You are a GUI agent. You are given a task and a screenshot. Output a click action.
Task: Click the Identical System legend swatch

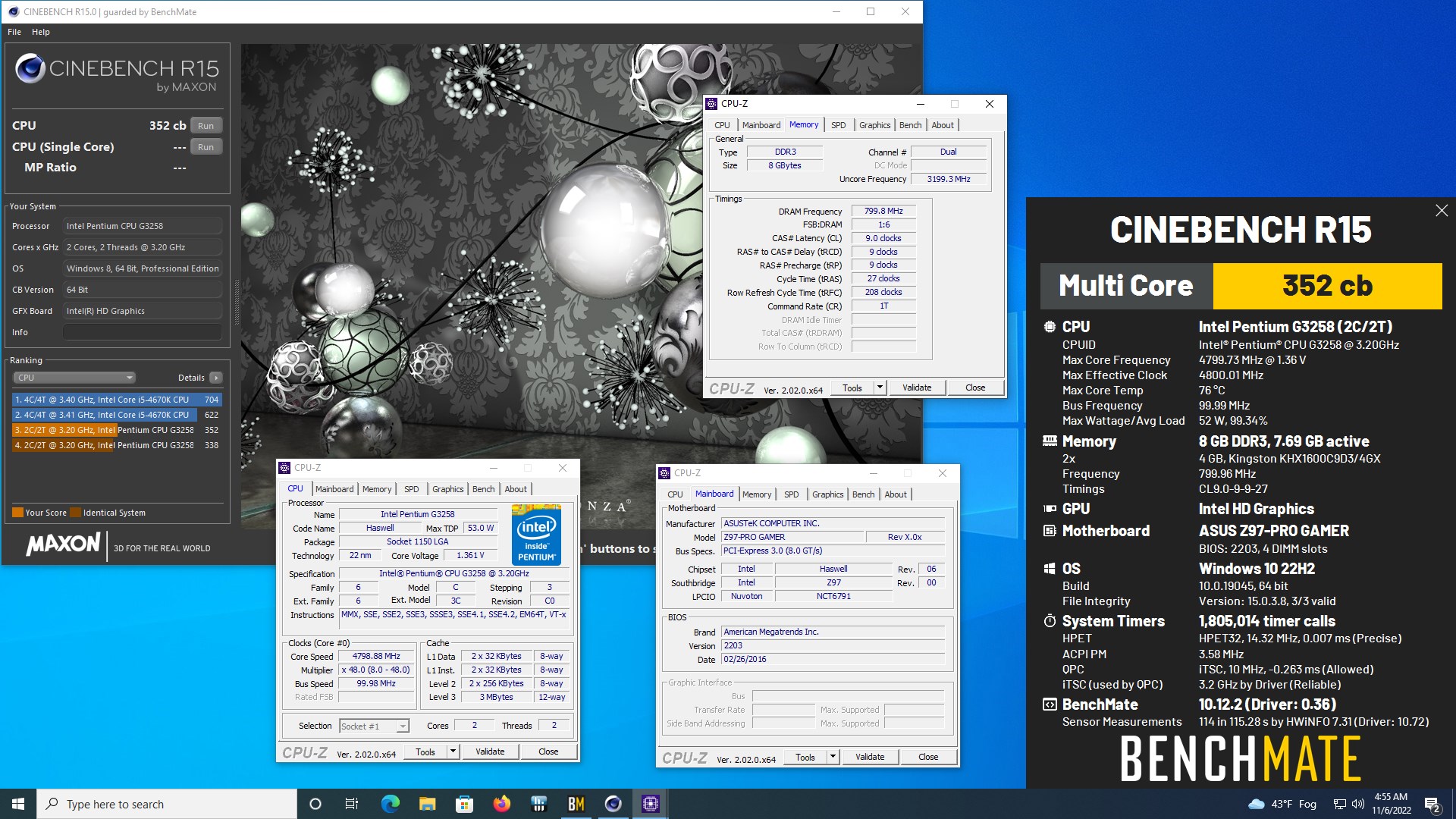click(75, 513)
